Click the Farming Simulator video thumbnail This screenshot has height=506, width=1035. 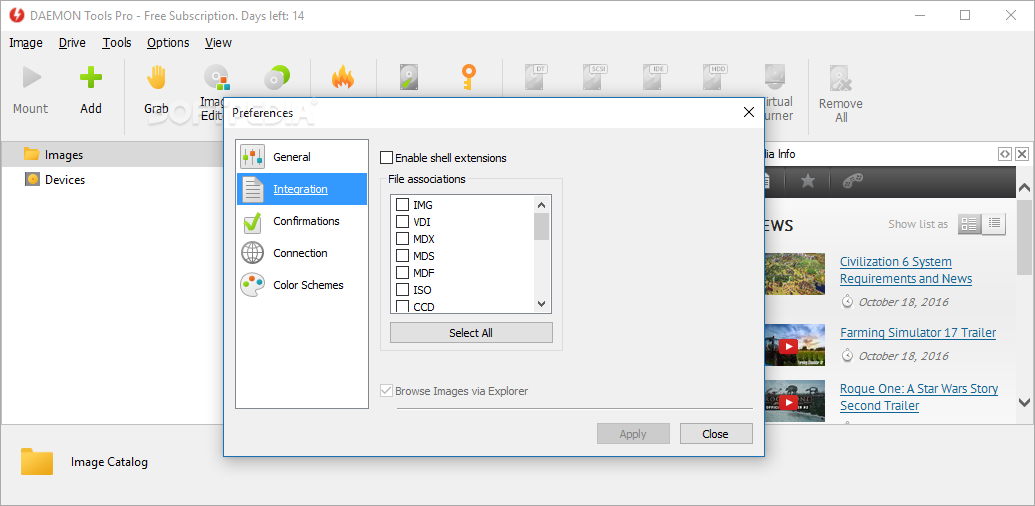tap(795, 345)
